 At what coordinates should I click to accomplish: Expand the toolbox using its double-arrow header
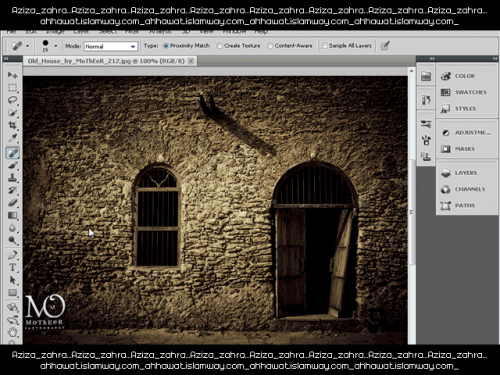click(6, 59)
